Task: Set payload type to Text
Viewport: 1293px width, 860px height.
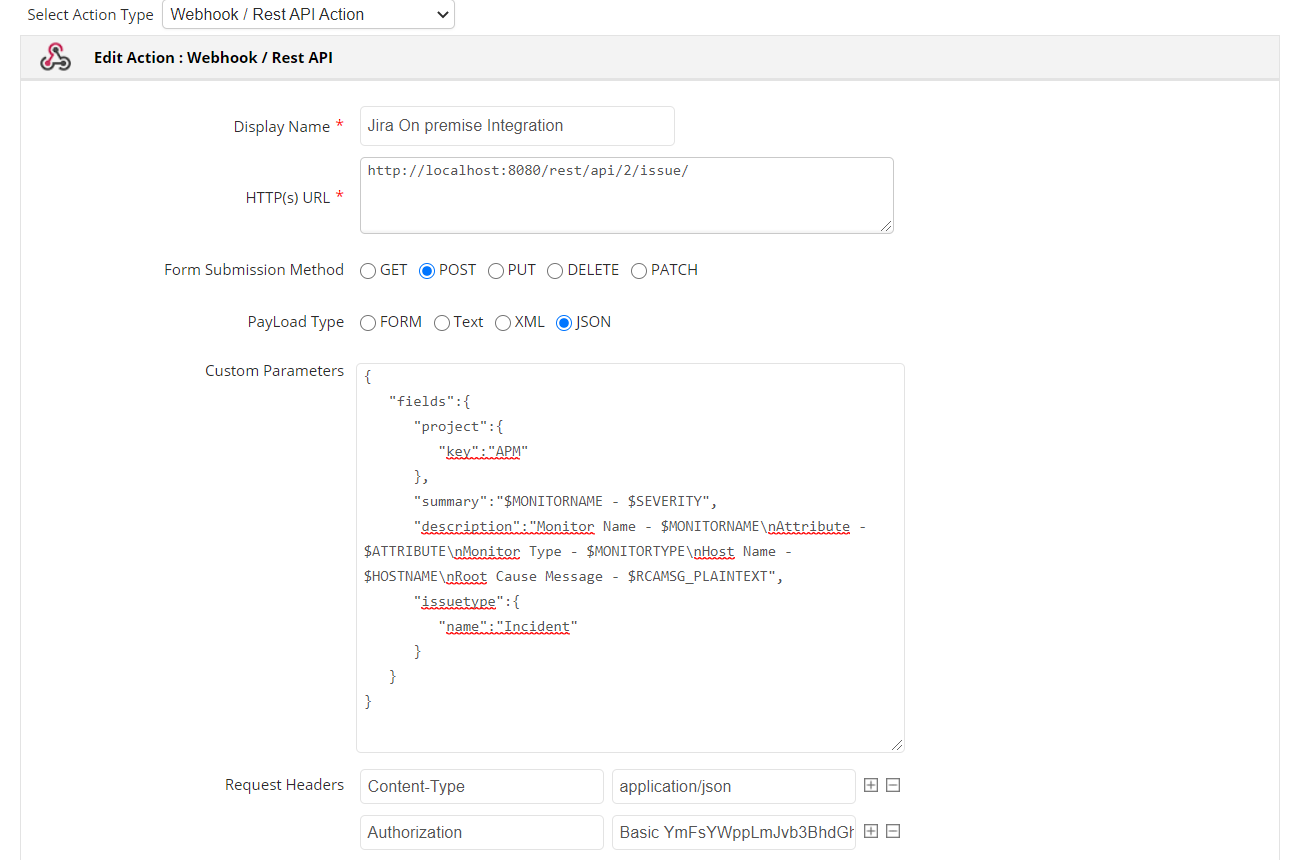Action: [442, 323]
